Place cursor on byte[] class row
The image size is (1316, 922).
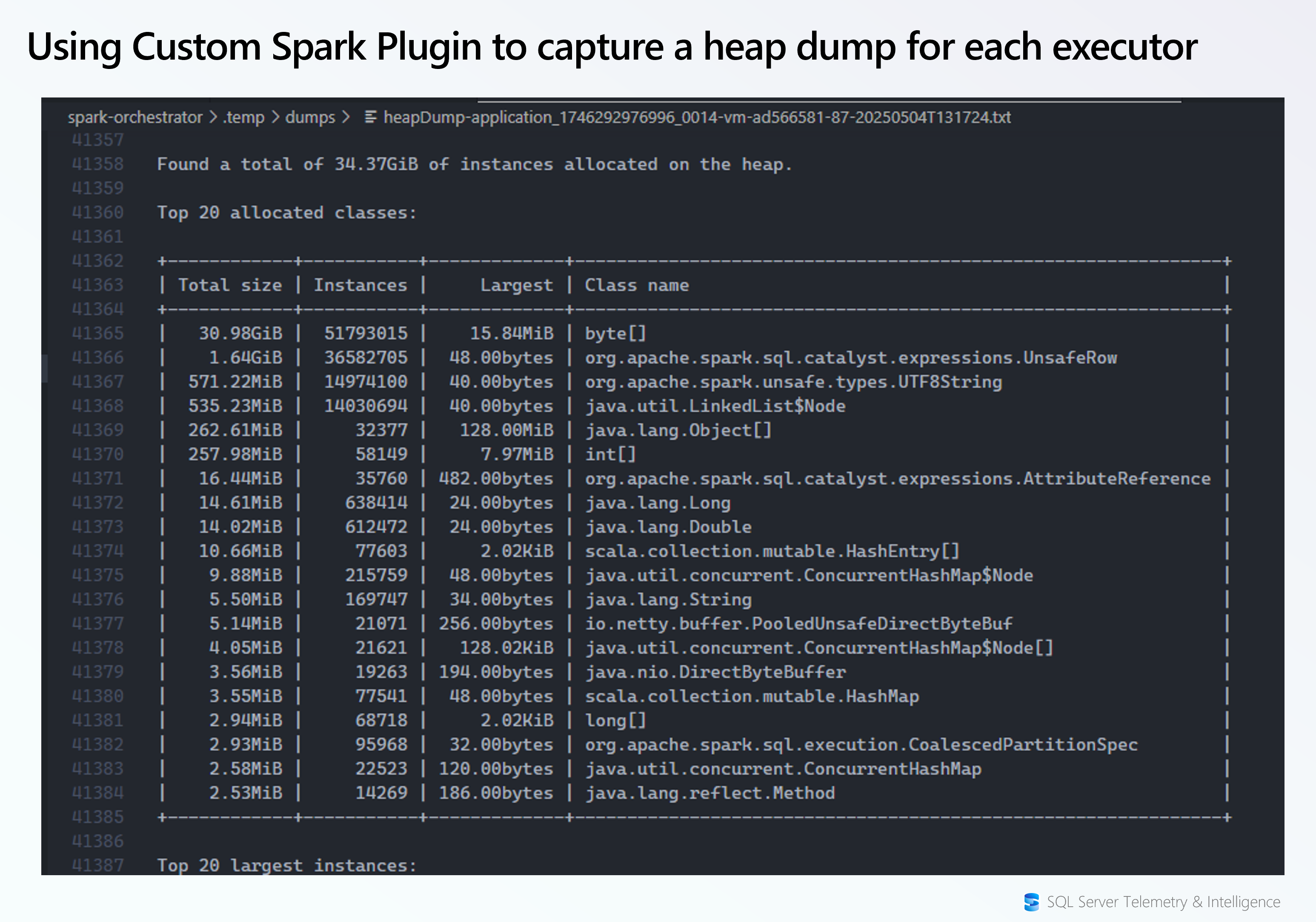click(x=615, y=333)
